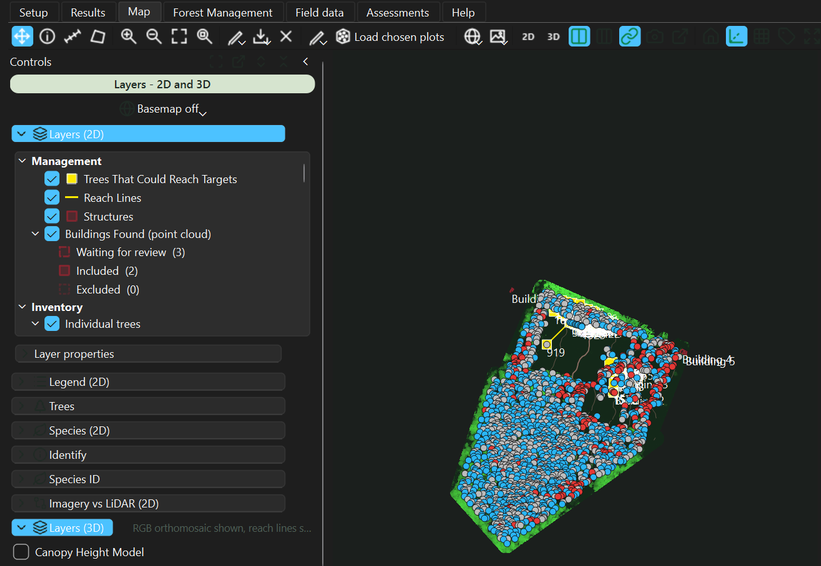Screen dimensions: 821x566
Task: Expand the Species ID section
Action: pyautogui.click(x=148, y=479)
